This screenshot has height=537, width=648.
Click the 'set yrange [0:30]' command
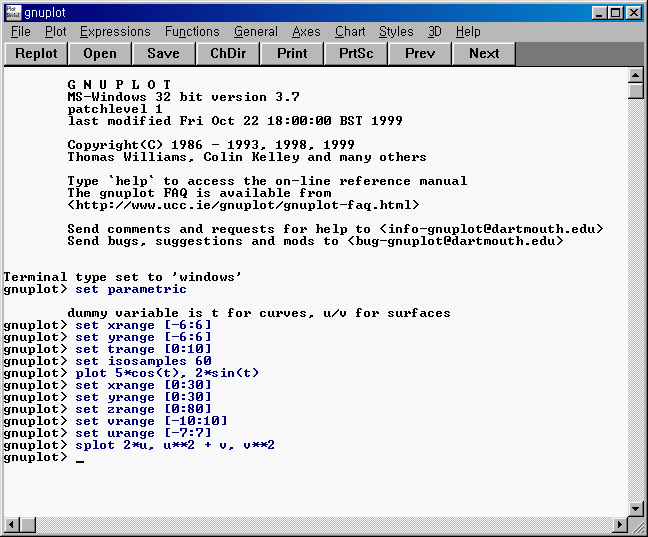[x=143, y=397]
